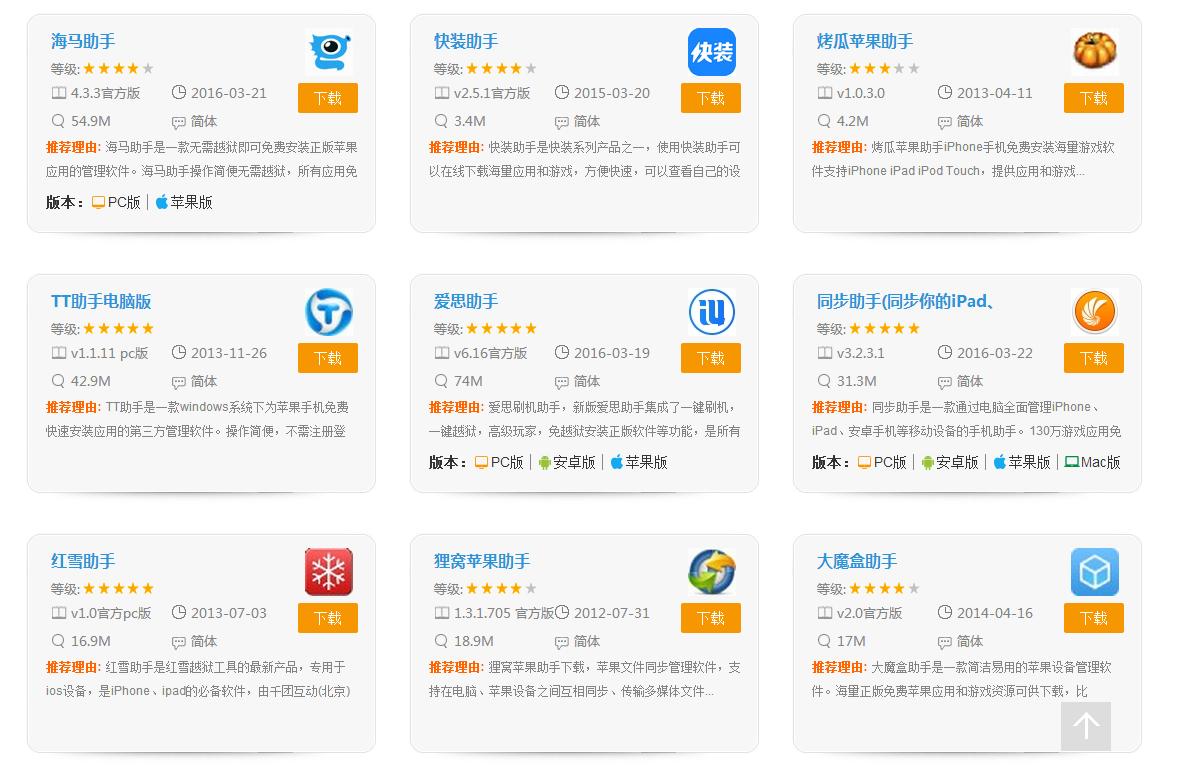Open the PC版 link under 海马助手
The width and height of the screenshot is (1178, 771).
[116, 202]
